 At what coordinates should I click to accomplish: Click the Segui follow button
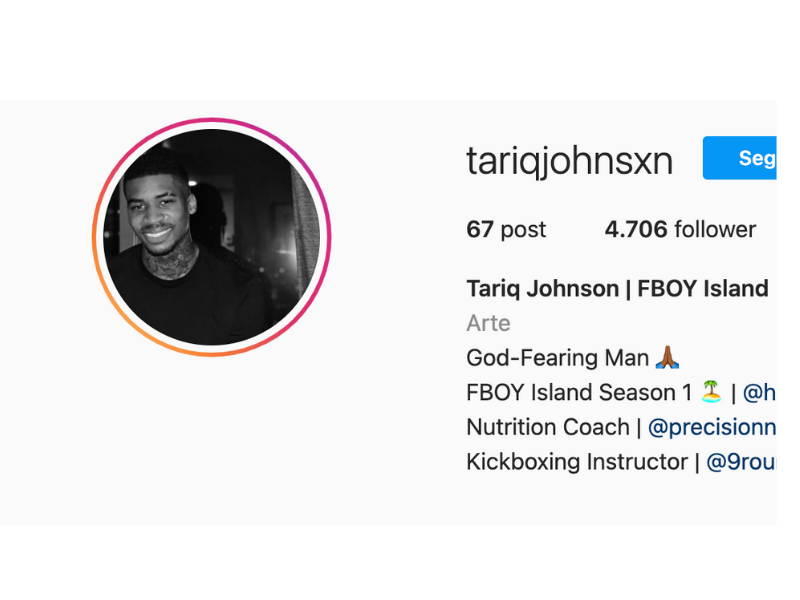[x=739, y=158]
